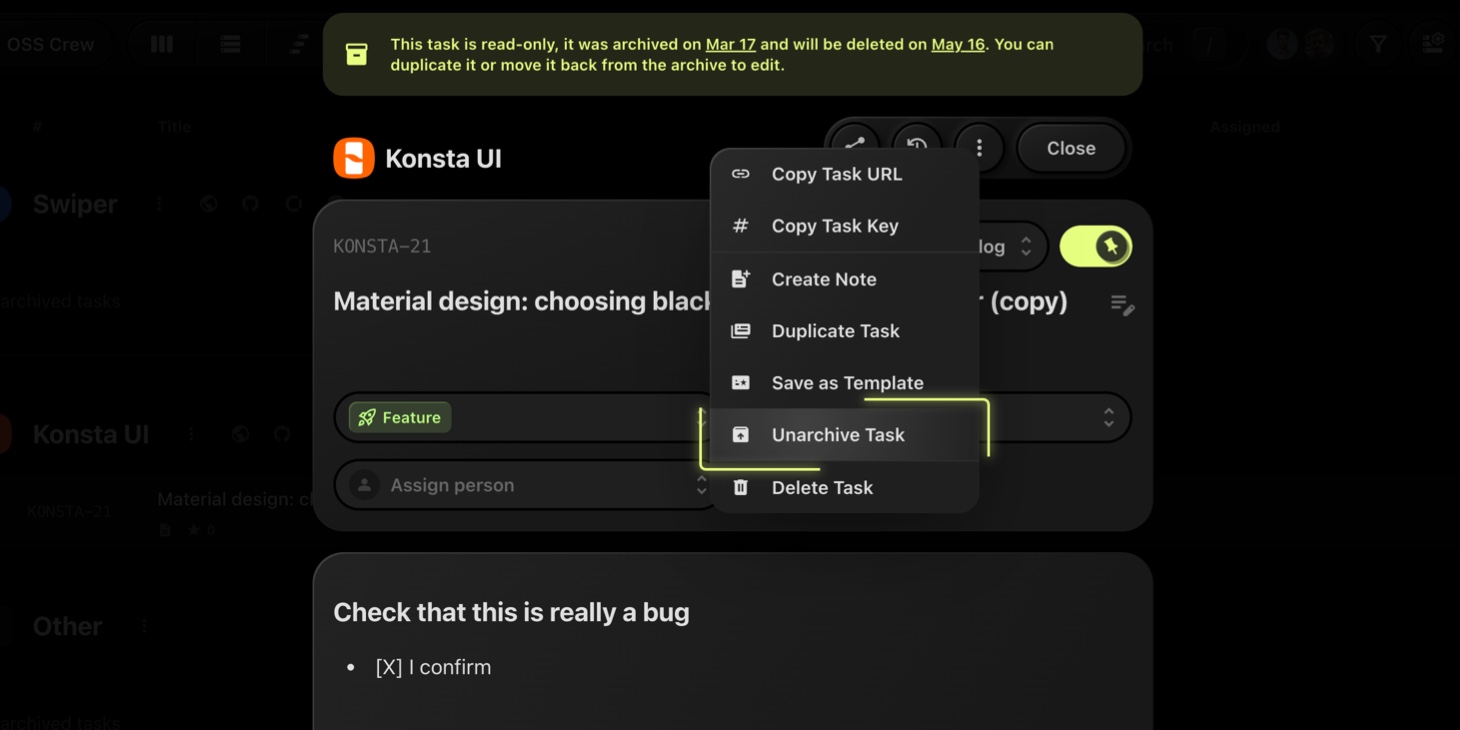Select Copy Task URL option
This screenshot has height=730, width=1460.
[x=836, y=174]
